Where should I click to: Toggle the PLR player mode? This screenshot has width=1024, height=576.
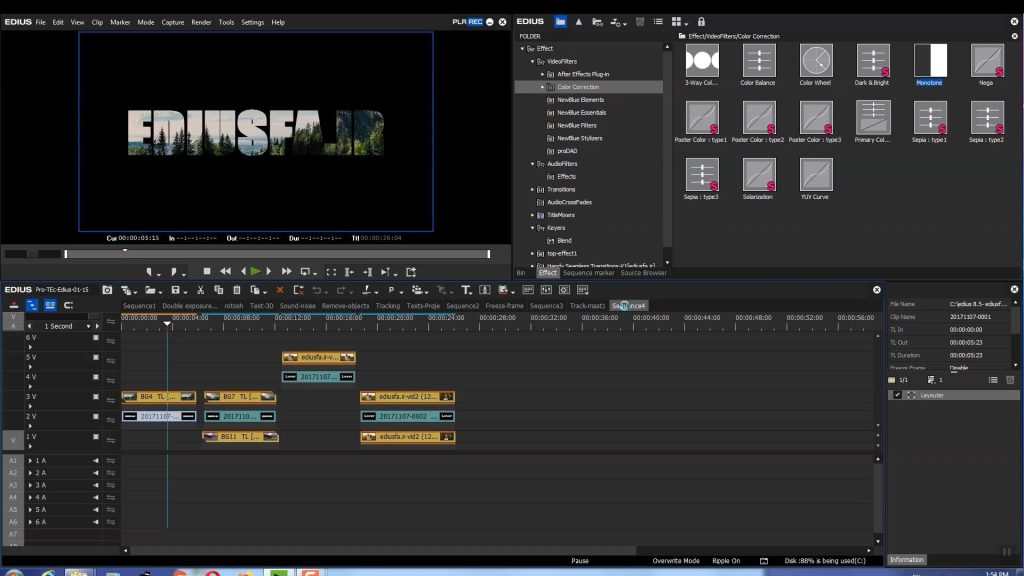(459, 22)
